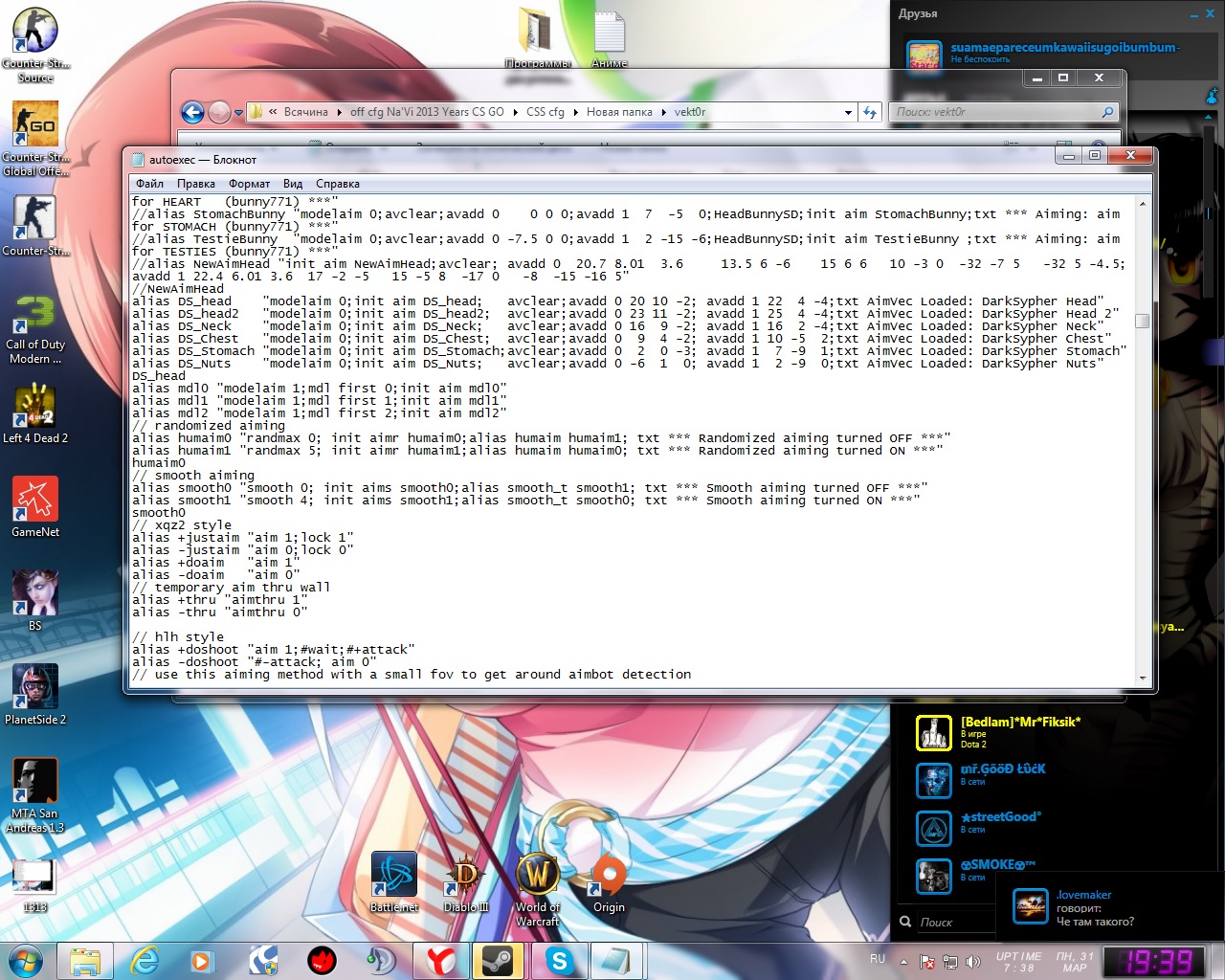Expand the arrow after Новая папка breadcrumb
The height and width of the screenshot is (980, 1225).
click(663, 112)
